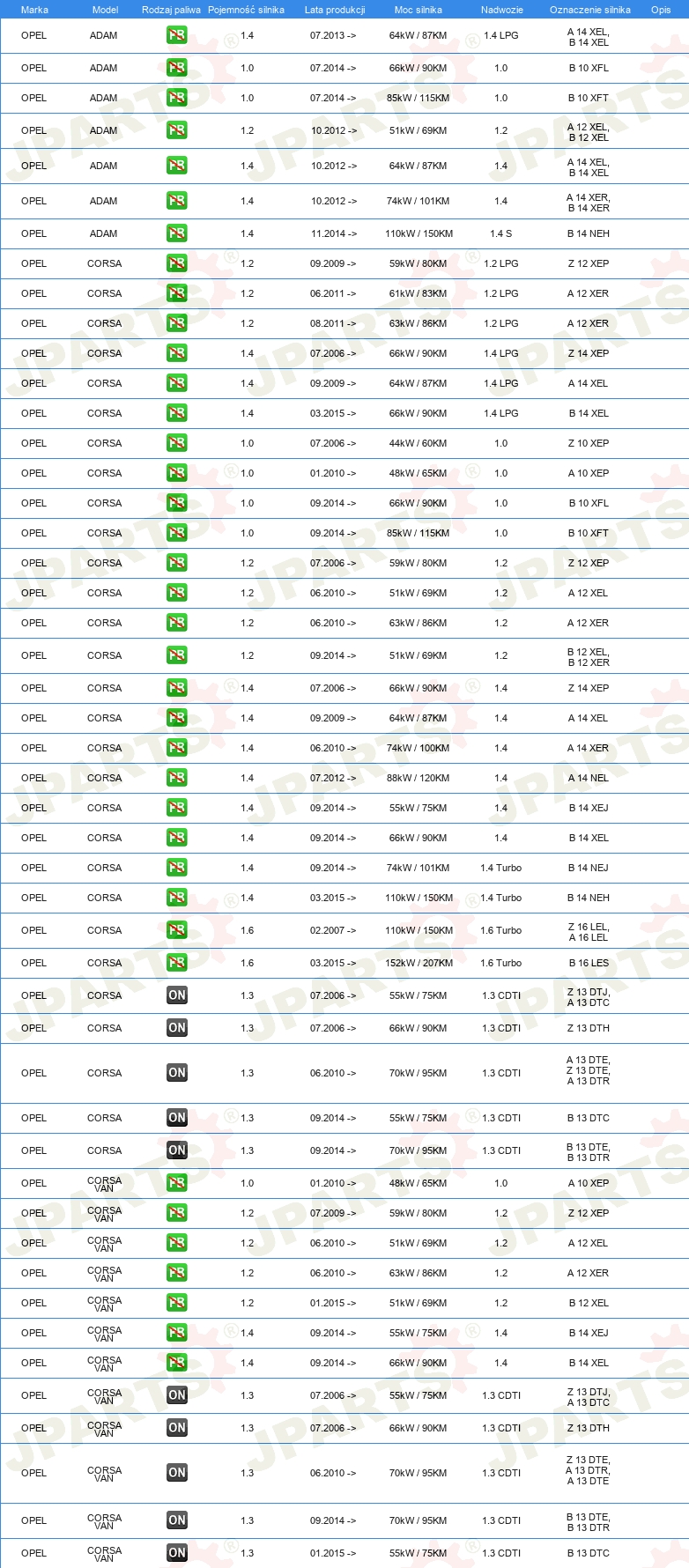
Task: Click PB icon in CORSA VAN 48kW / 65KM row
Action: click(177, 1183)
